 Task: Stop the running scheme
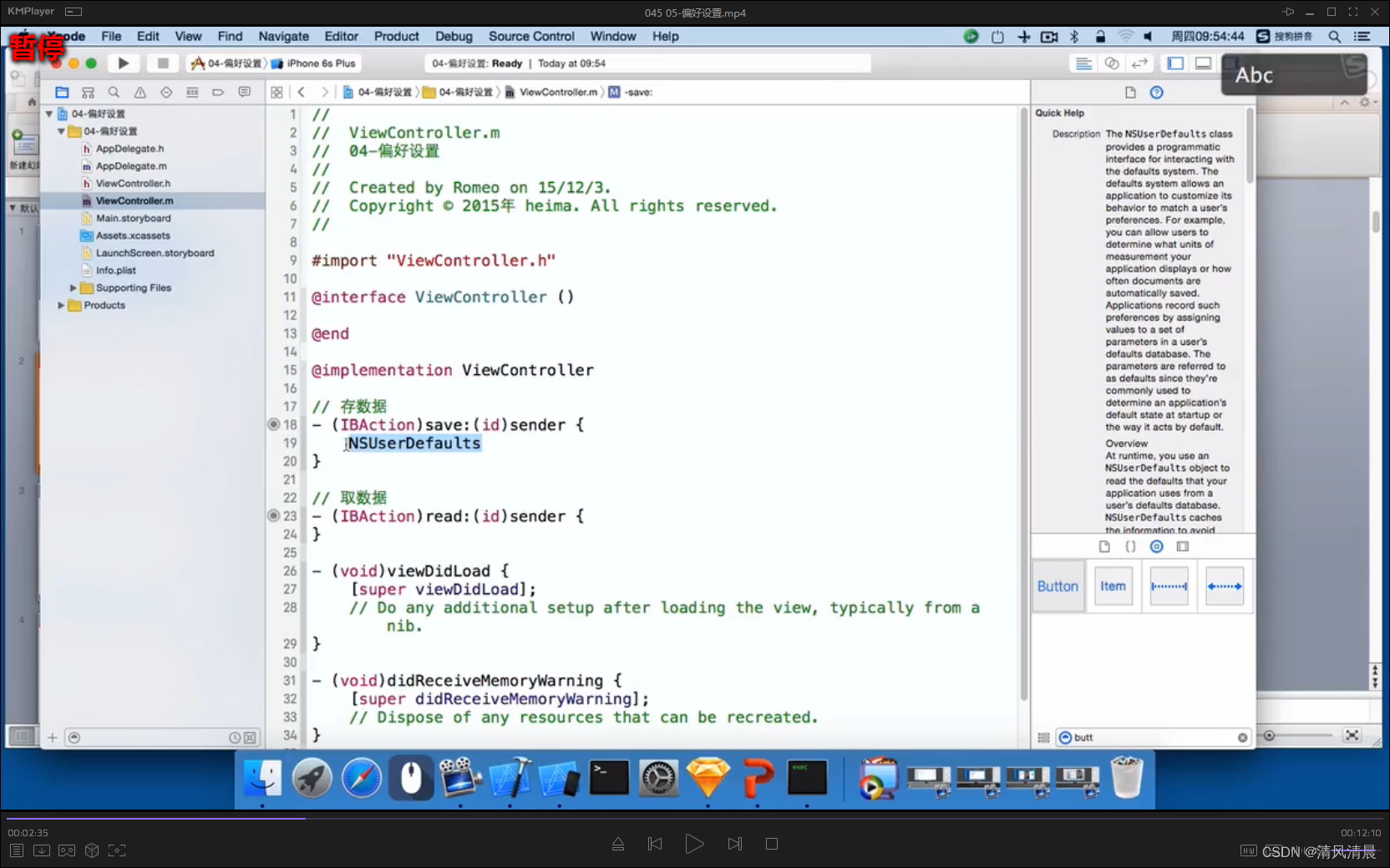163,63
